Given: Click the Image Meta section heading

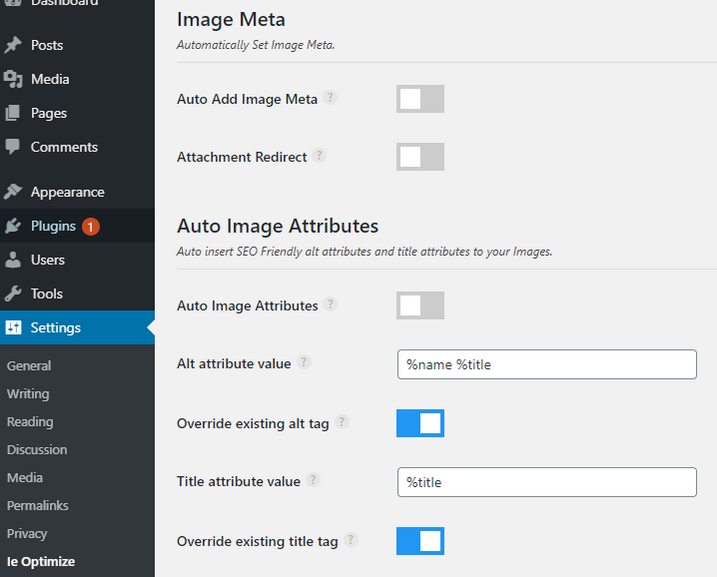Looking at the screenshot, I should 231,20.
